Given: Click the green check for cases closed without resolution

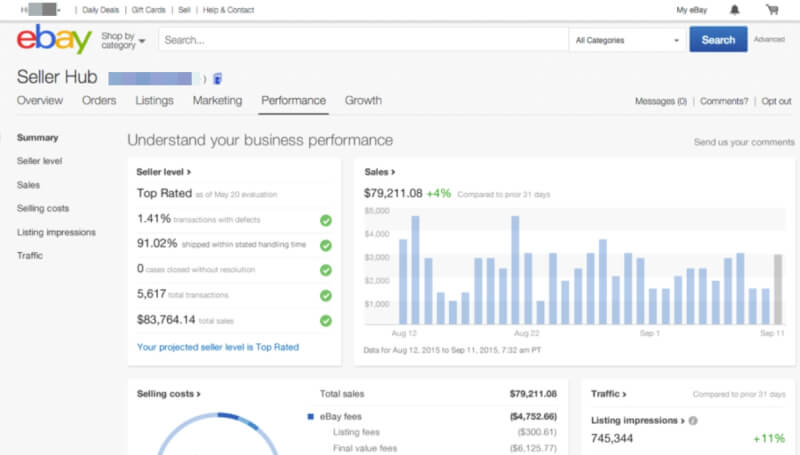Looking at the screenshot, I should point(326,270).
